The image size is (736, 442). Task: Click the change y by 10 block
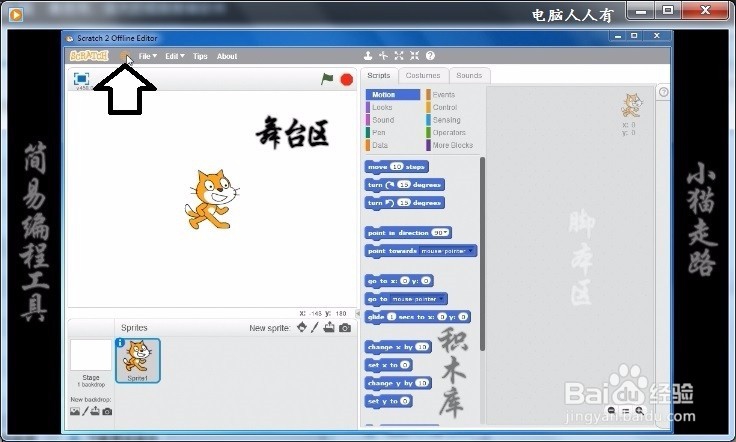pyautogui.click(x=398, y=383)
